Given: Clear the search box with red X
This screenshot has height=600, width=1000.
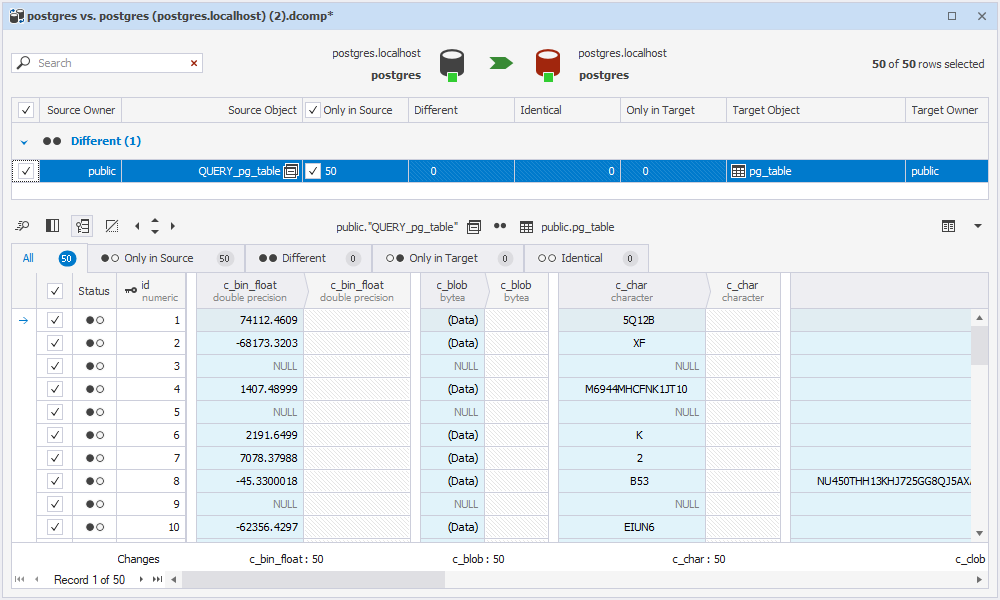Looking at the screenshot, I should [194, 63].
